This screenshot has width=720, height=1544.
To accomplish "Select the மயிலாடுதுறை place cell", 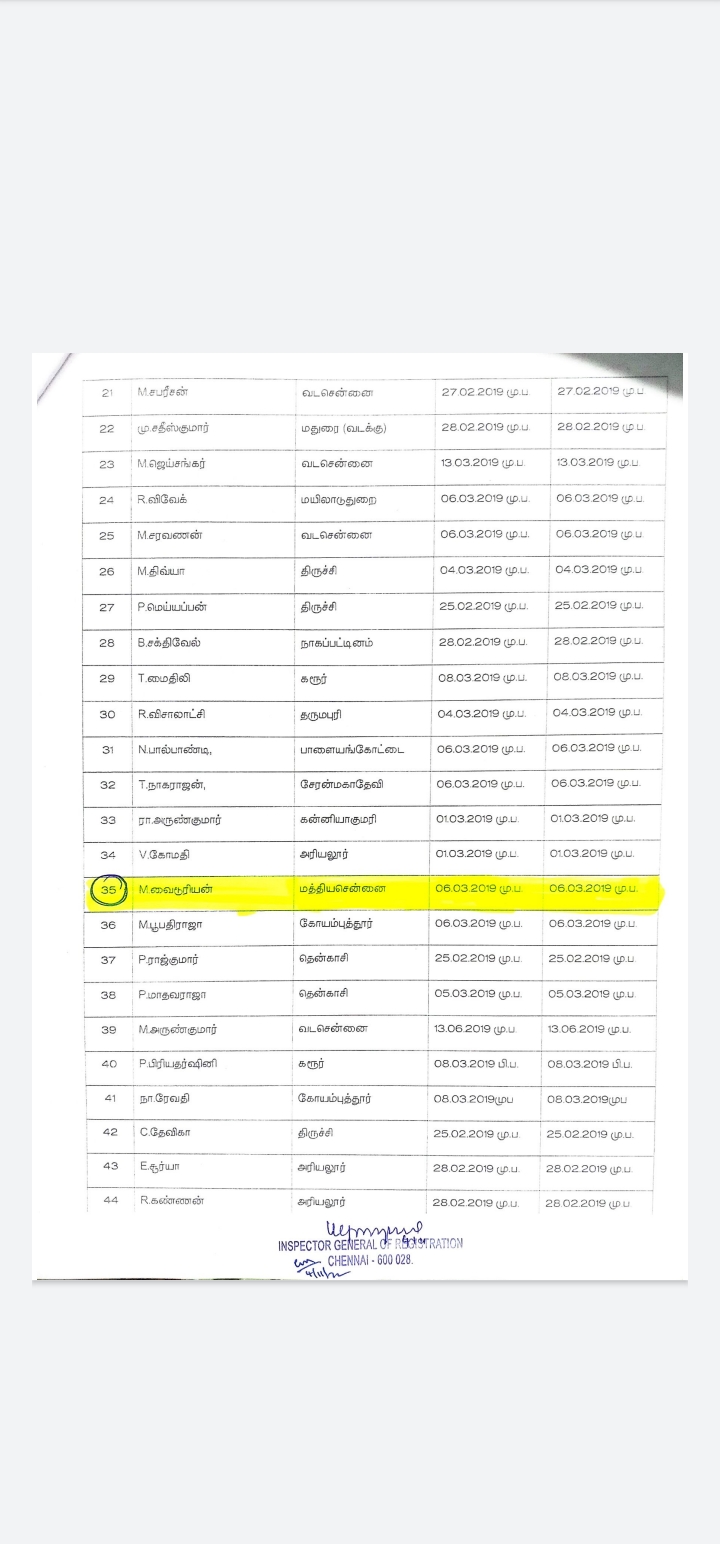I will (x=340, y=498).
